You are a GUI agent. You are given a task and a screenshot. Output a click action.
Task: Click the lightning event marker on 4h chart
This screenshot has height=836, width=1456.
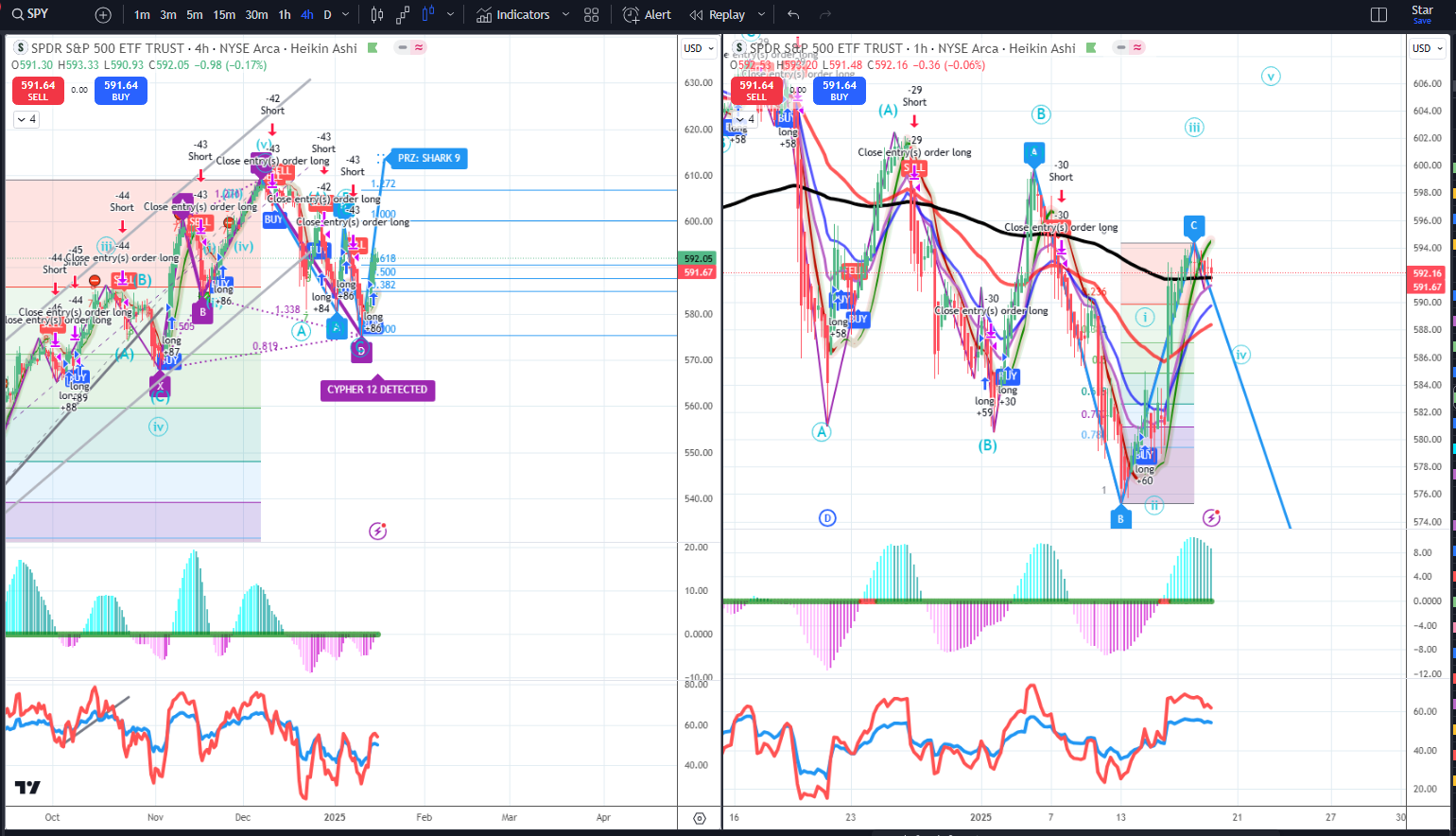[377, 531]
